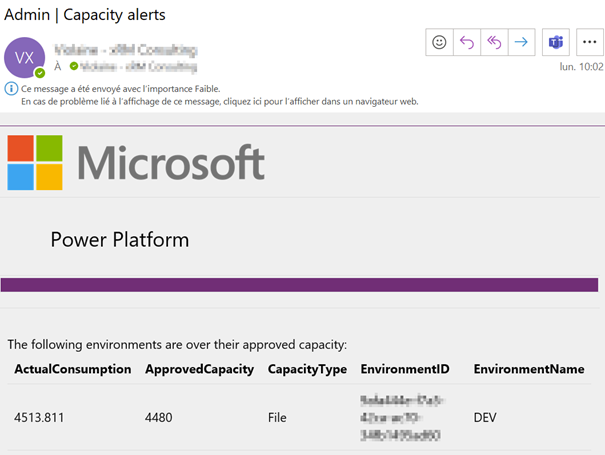Viewport: 605px width, 455px height.
Task: Click the purple Power Platform banner bar
Action: (x=302, y=285)
